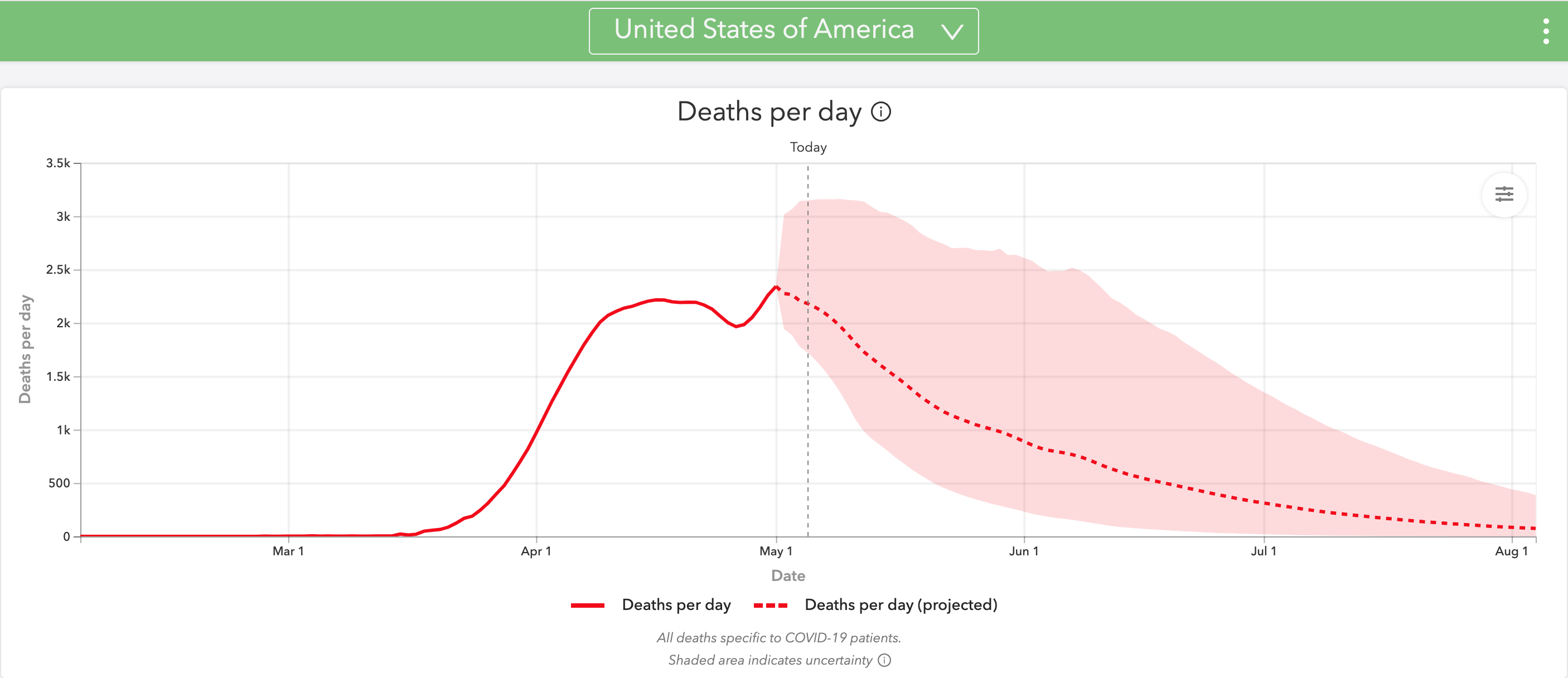
Task: Click the Today marker label
Action: coord(808,147)
